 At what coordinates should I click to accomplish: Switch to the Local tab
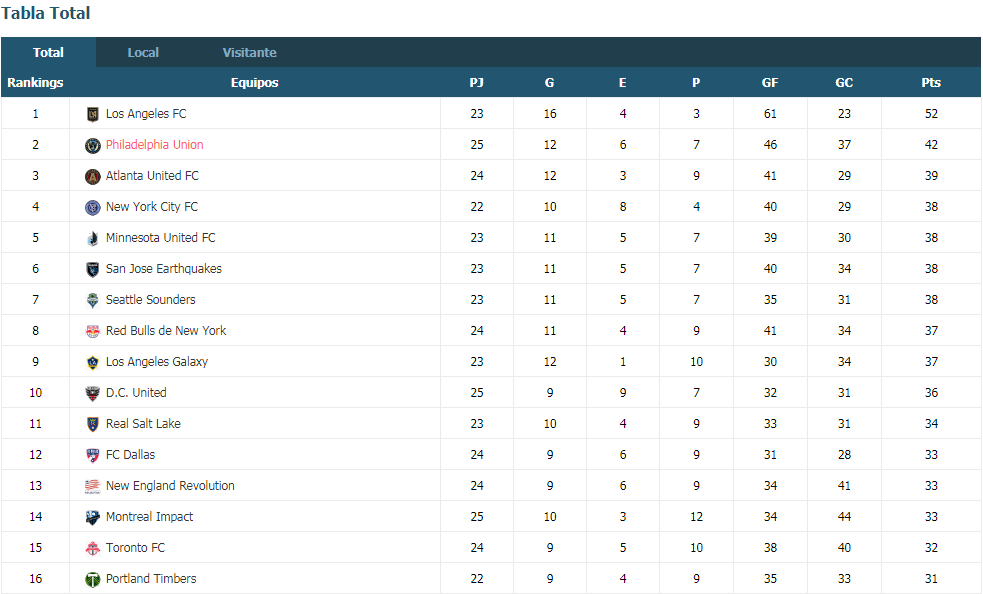(x=143, y=53)
